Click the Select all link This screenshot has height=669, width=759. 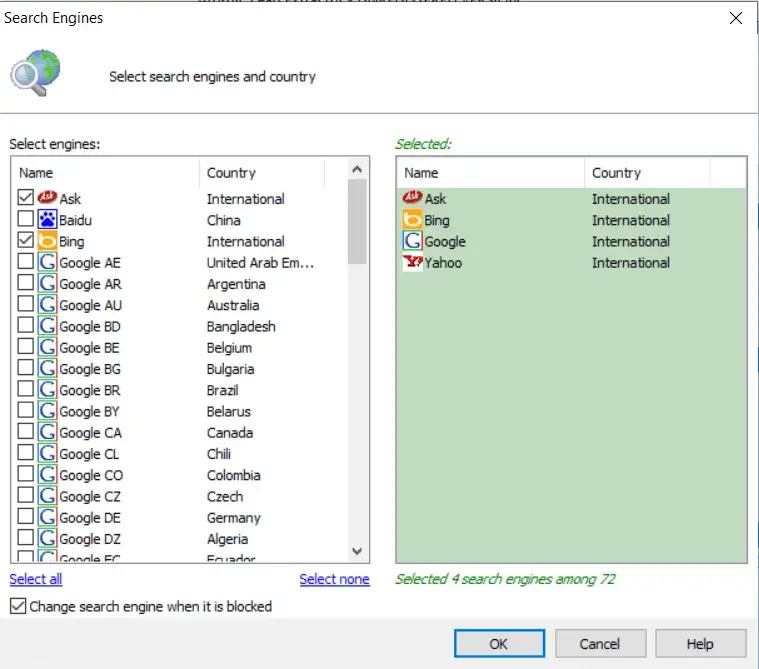click(x=36, y=579)
